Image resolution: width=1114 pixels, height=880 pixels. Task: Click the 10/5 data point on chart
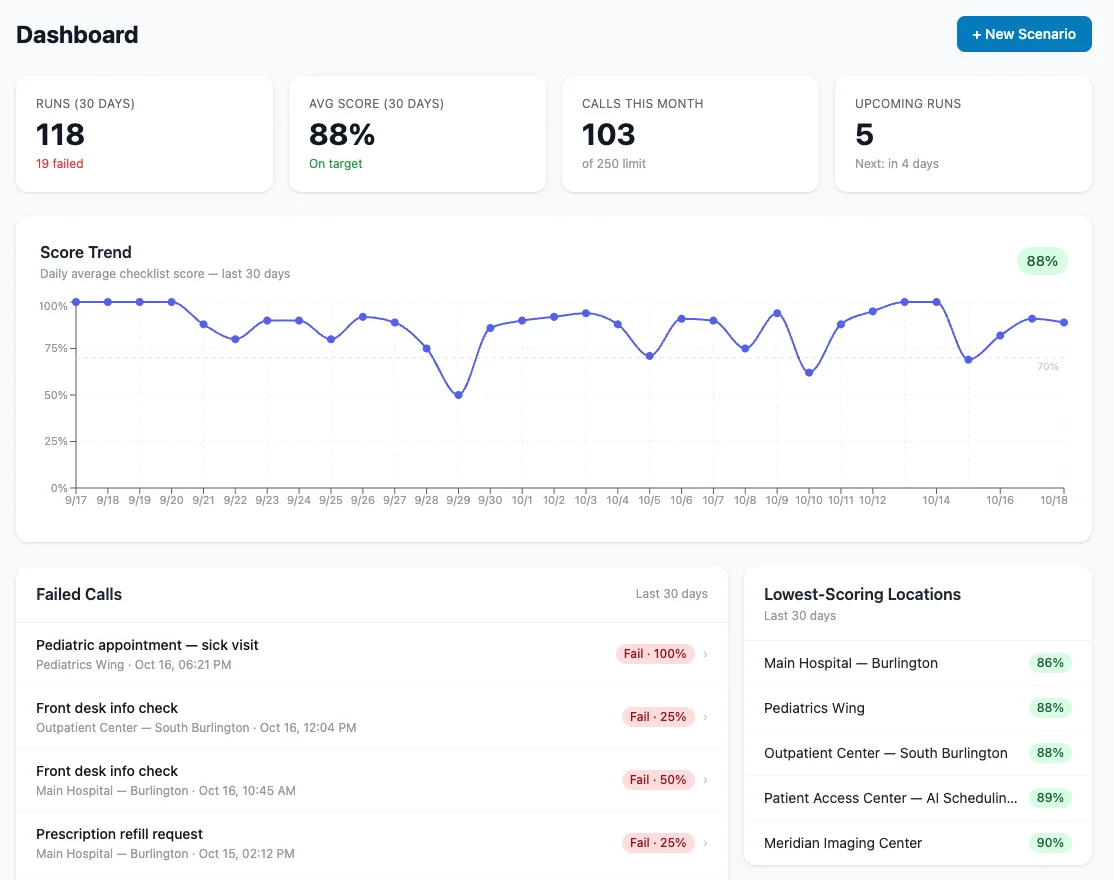coord(649,356)
